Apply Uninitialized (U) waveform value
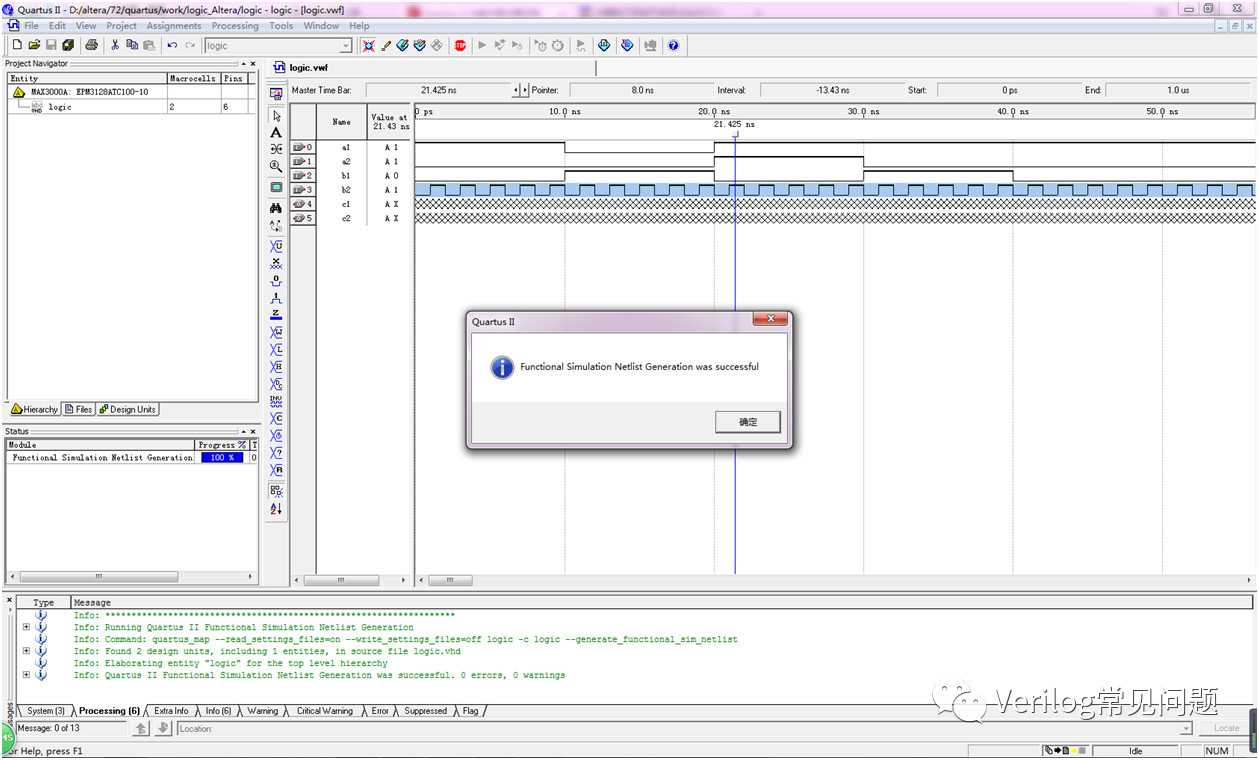 click(x=276, y=246)
